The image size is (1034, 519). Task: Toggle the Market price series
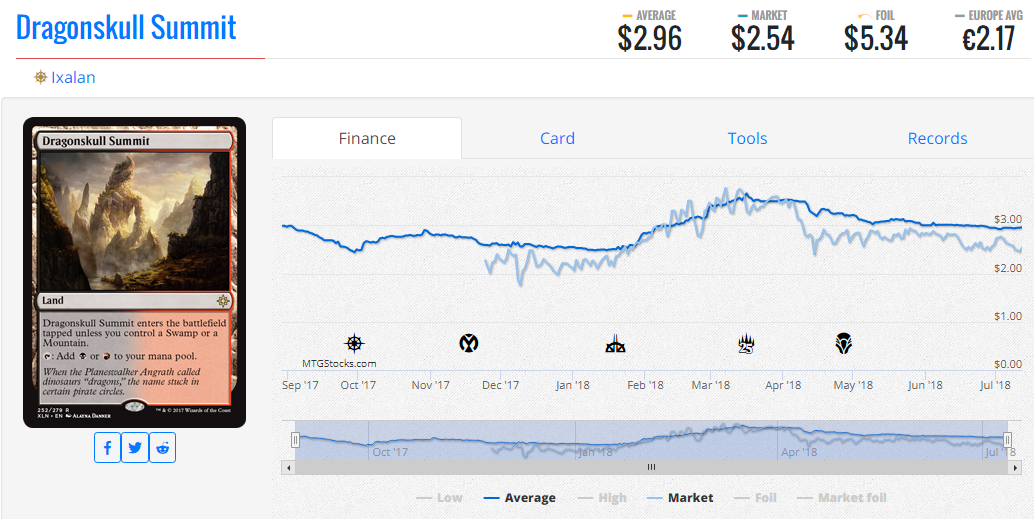(680, 498)
